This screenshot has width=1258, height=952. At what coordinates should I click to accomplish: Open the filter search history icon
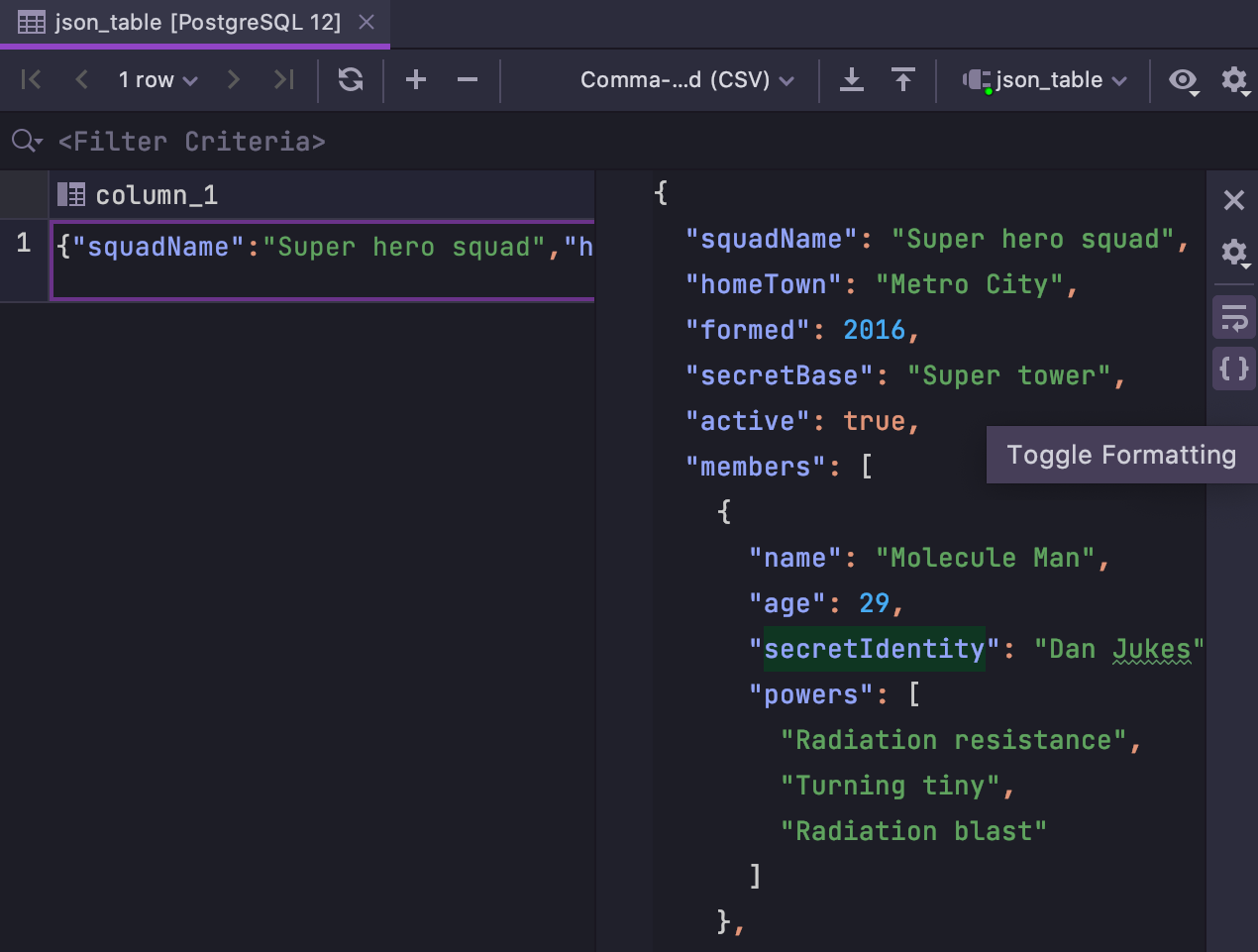[x=27, y=142]
